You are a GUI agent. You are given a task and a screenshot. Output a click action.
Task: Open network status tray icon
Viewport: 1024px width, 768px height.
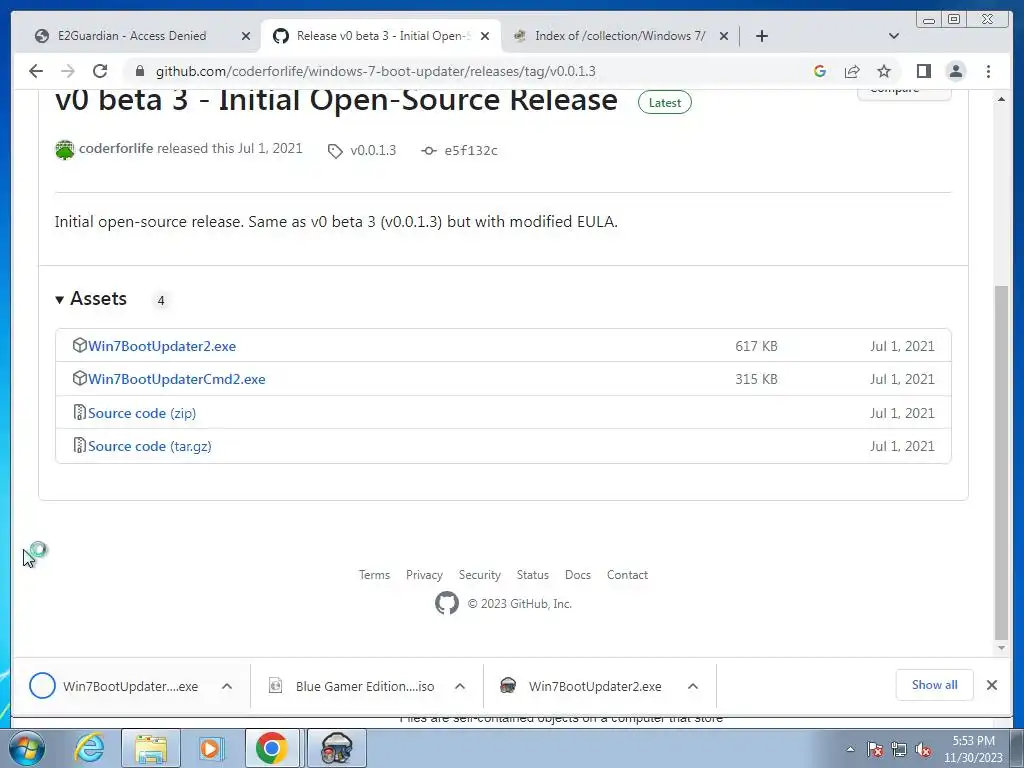tap(899, 749)
